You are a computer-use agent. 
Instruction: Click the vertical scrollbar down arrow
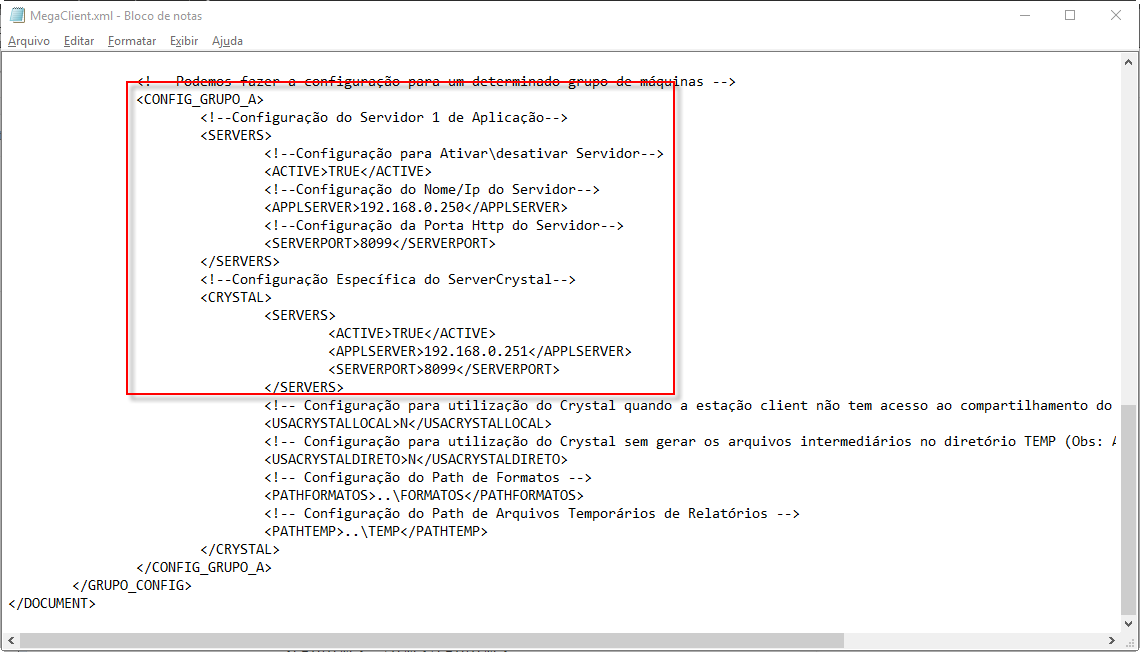tap(1128, 622)
